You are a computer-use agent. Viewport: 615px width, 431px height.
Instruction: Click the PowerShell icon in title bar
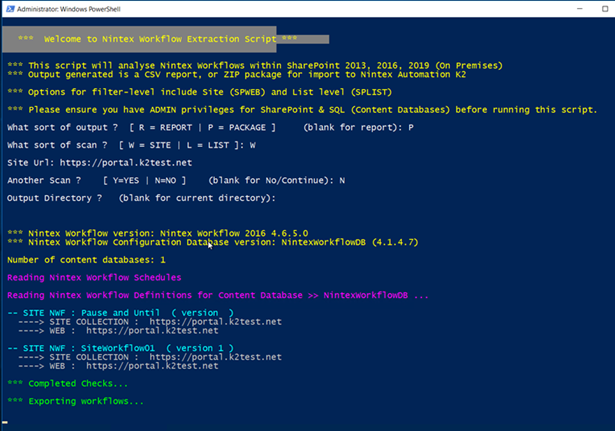pyautogui.click(x=10, y=9)
